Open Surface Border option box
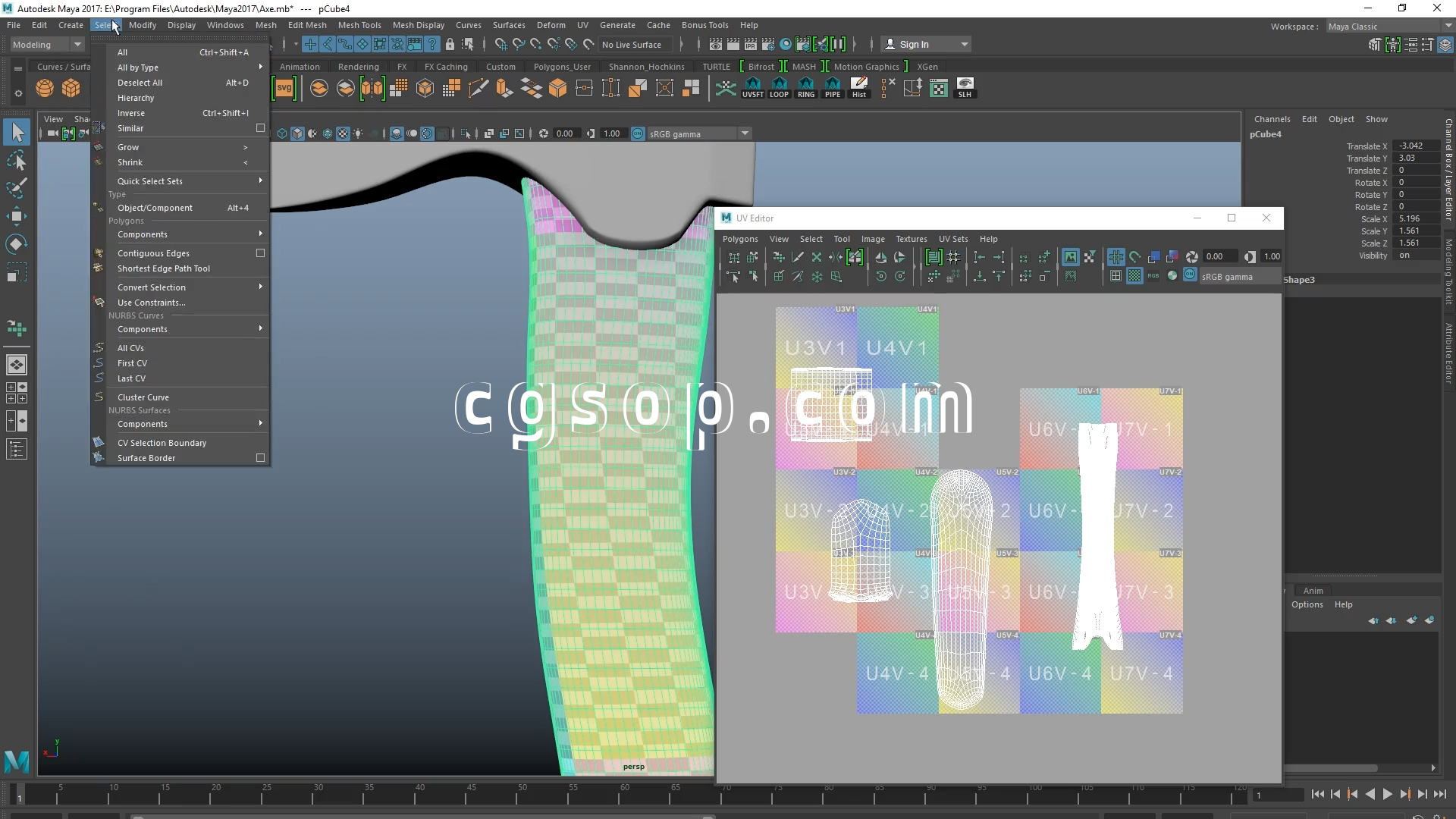Viewport: 1456px width, 819px height. click(x=260, y=458)
